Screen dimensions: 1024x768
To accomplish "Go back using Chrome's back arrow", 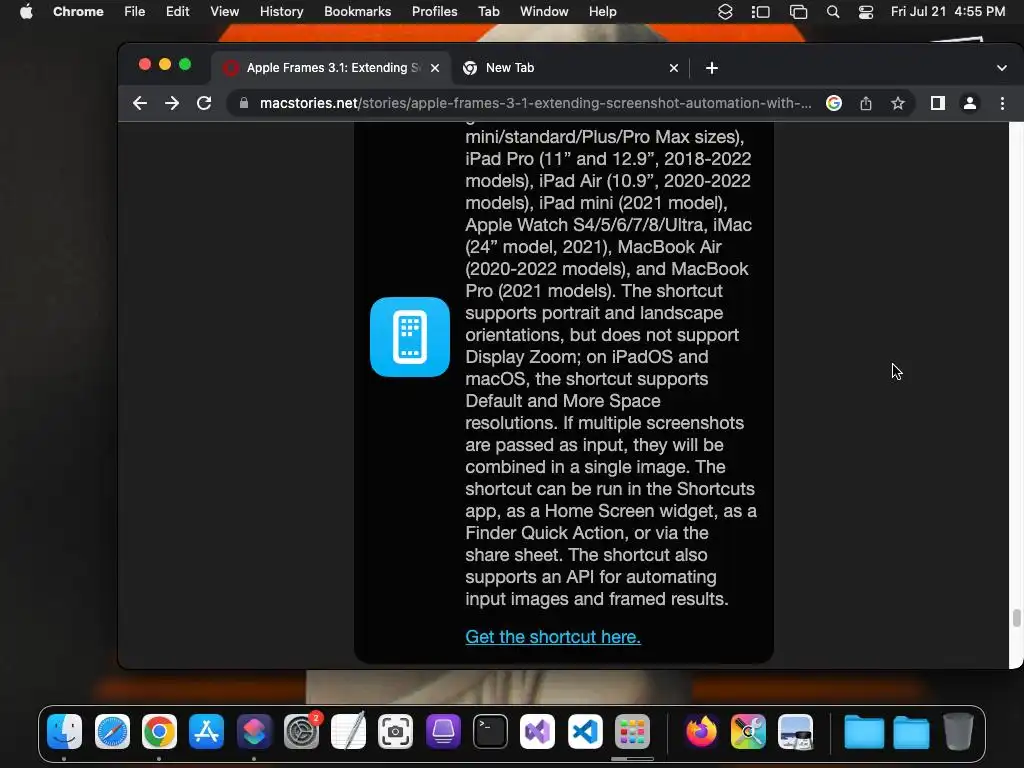I will (x=140, y=103).
